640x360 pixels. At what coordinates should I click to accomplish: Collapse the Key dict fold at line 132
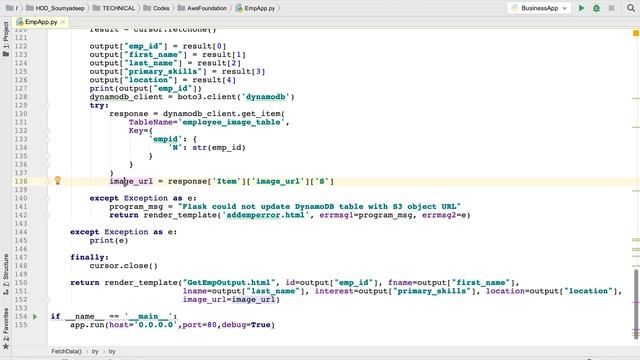[x=47, y=131]
